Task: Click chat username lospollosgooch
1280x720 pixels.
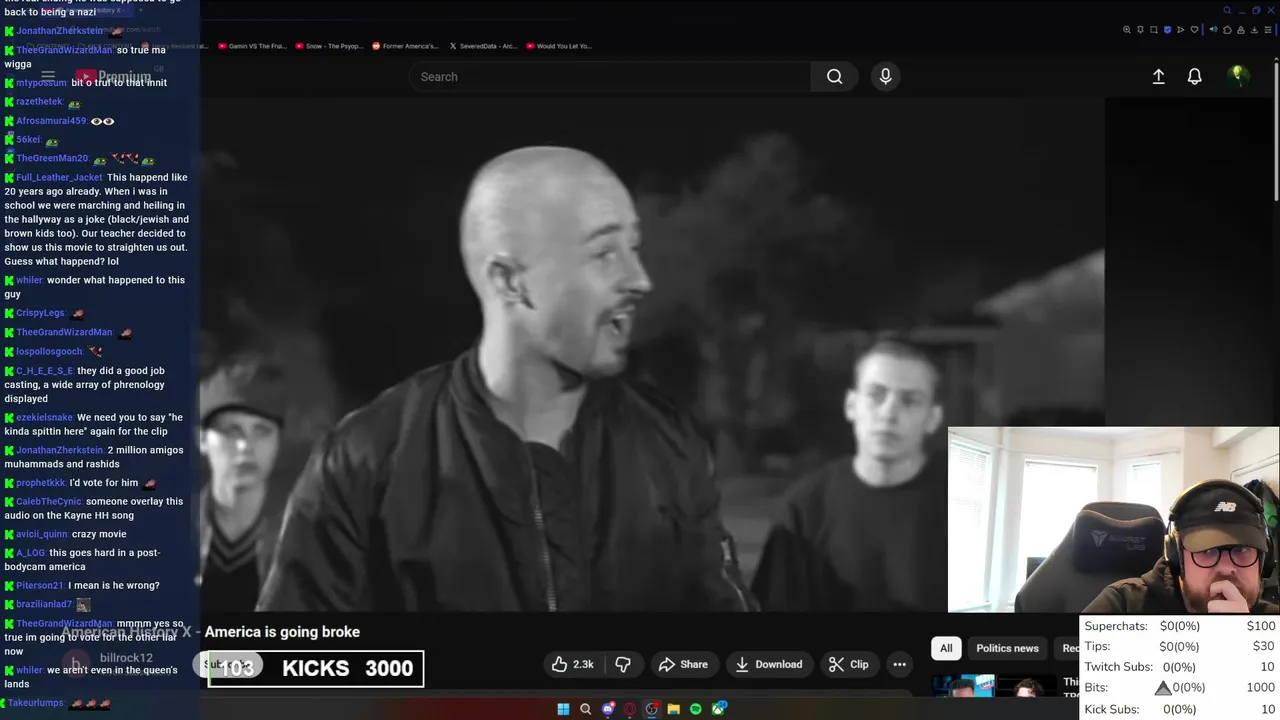Action: [49, 352]
